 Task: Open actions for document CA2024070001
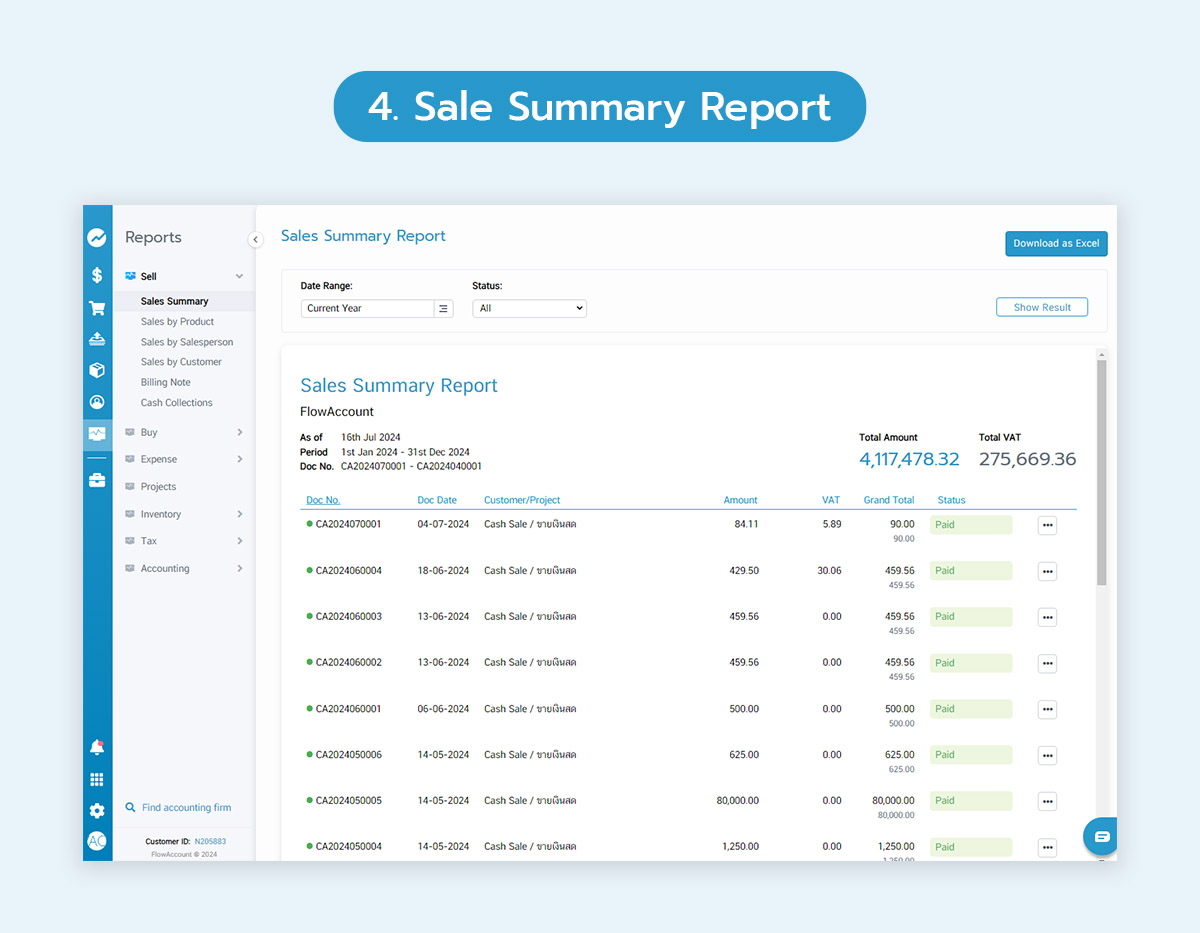click(1047, 524)
